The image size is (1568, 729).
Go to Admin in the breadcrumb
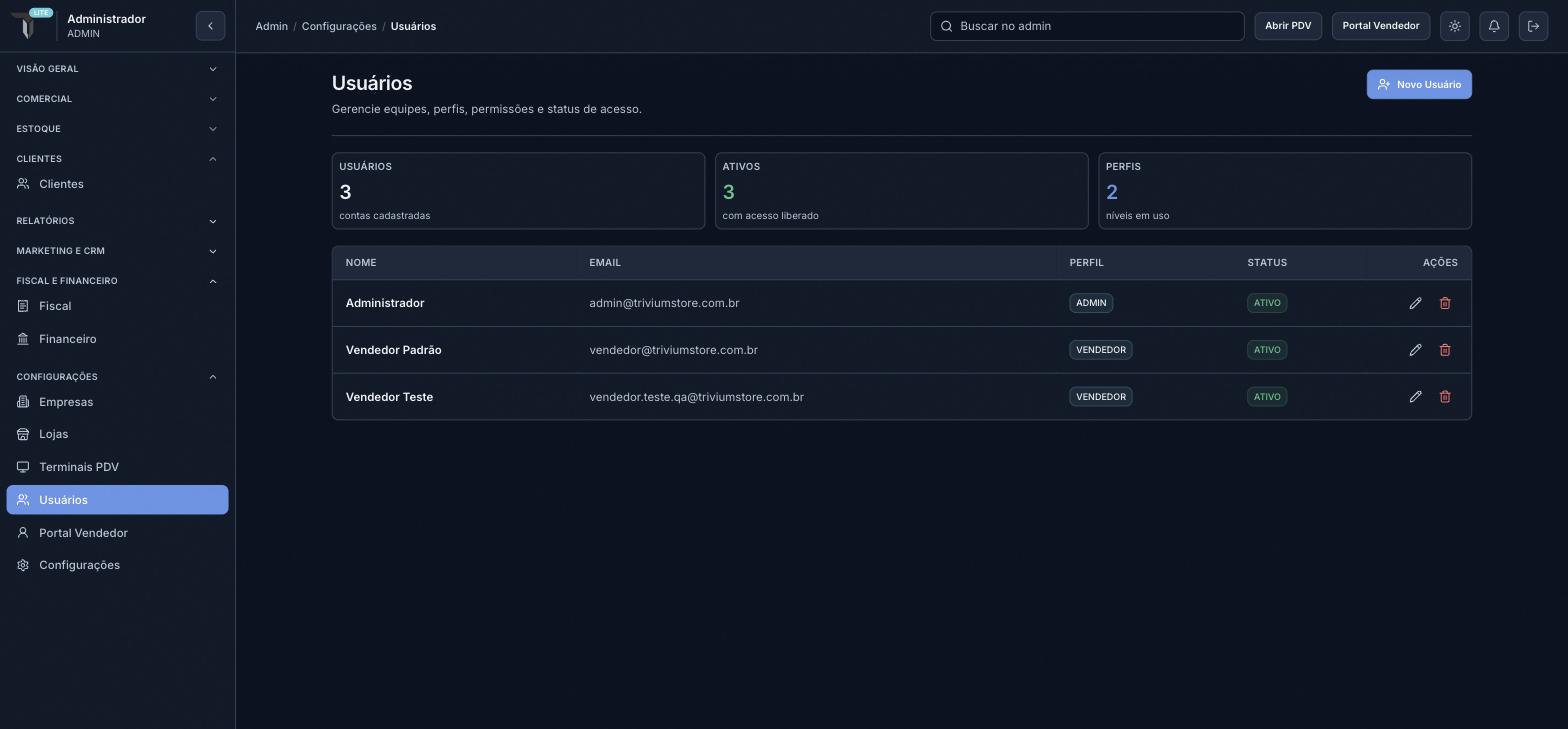[272, 26]
